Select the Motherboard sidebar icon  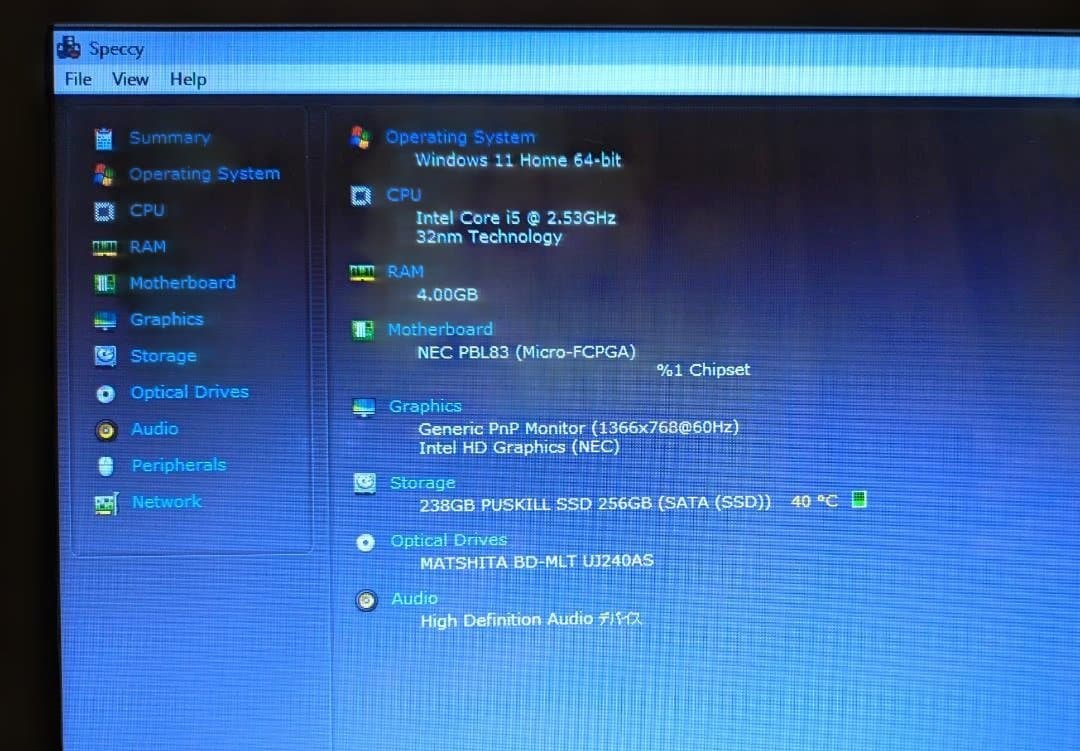(105, 283)
